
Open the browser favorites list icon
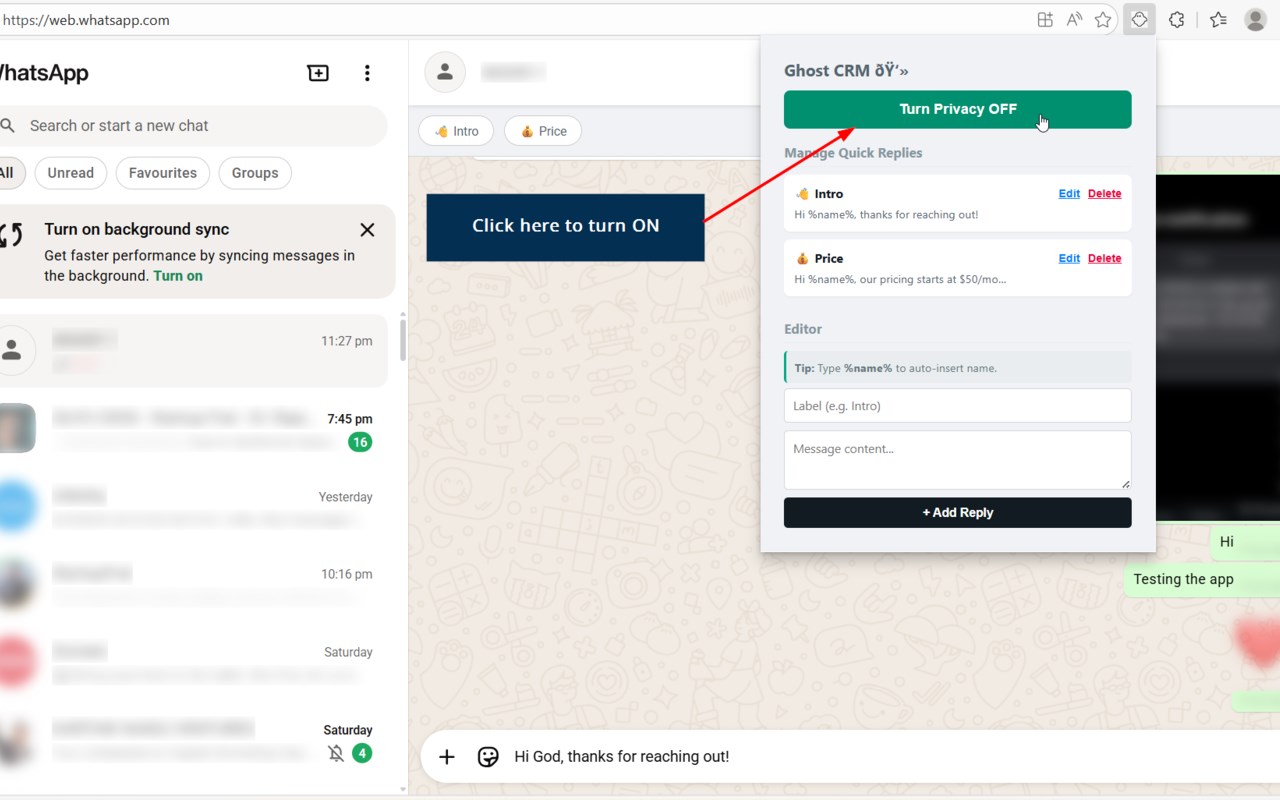[1218, 19]
